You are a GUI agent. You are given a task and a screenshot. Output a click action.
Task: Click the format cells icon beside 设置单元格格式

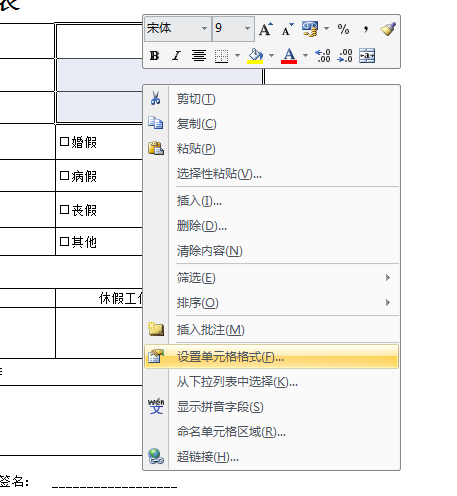pos(156,356)
